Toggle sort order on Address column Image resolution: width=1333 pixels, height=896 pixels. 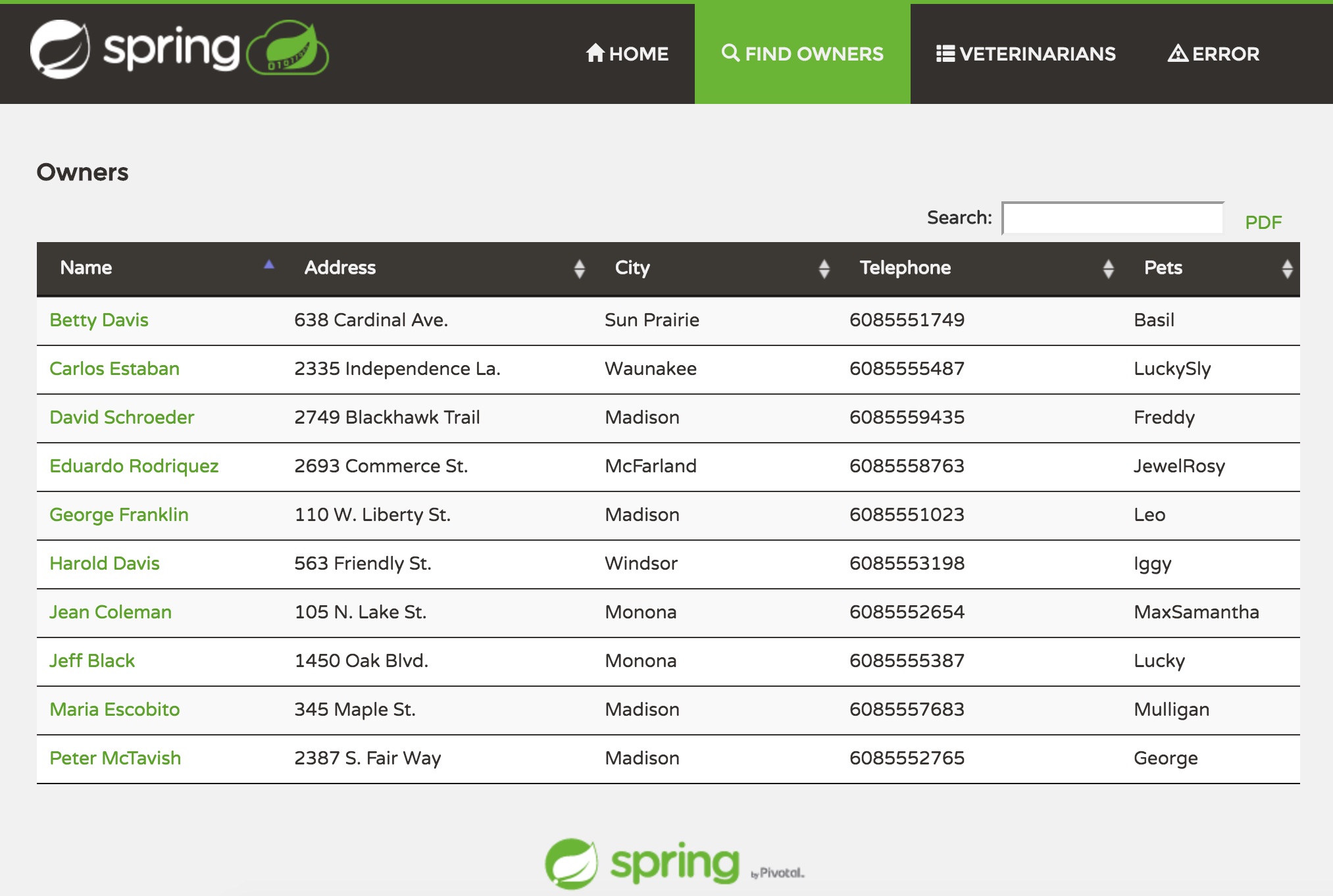point(579,268)
